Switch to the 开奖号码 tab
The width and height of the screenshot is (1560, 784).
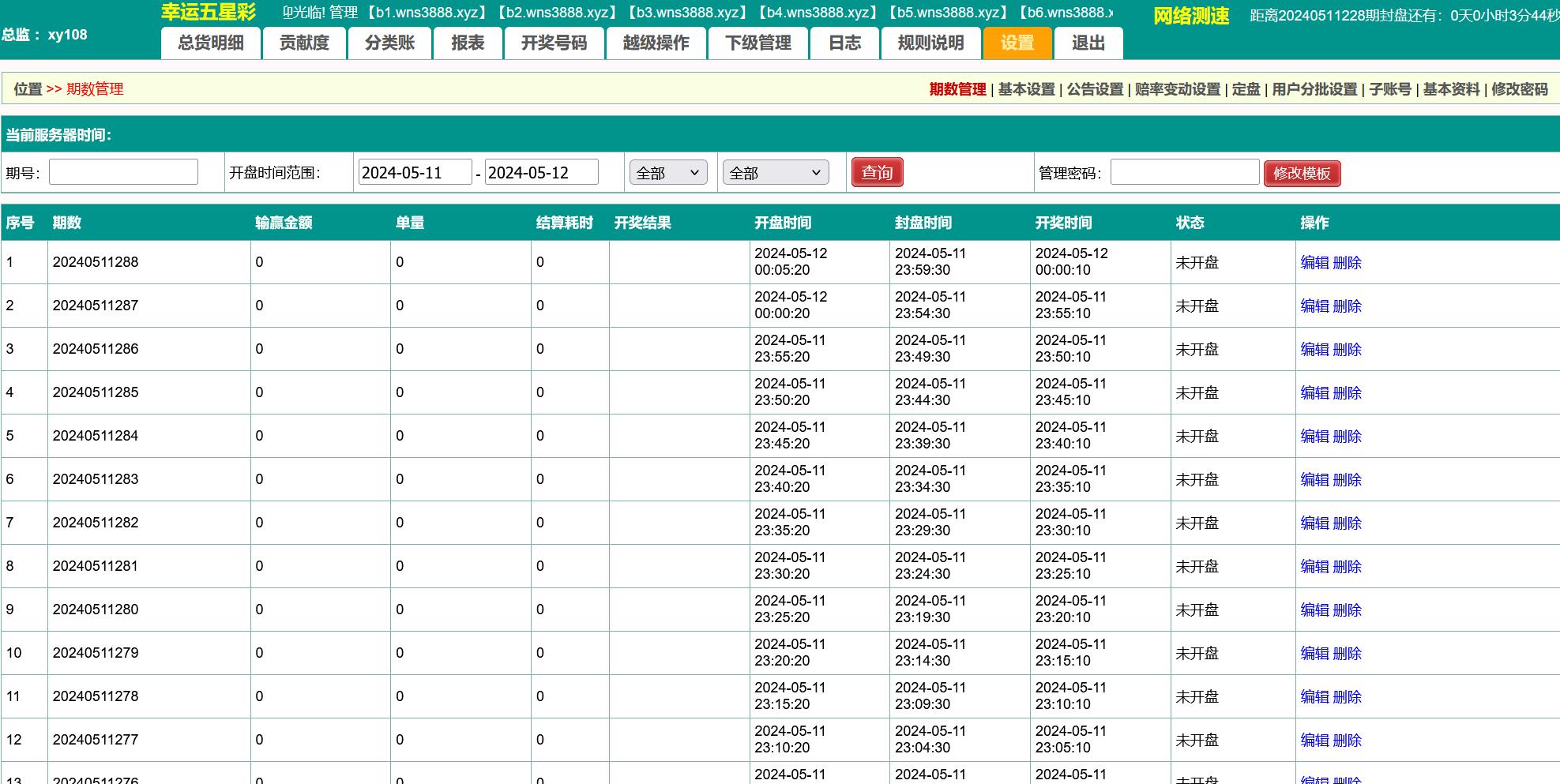click(554, 43)
